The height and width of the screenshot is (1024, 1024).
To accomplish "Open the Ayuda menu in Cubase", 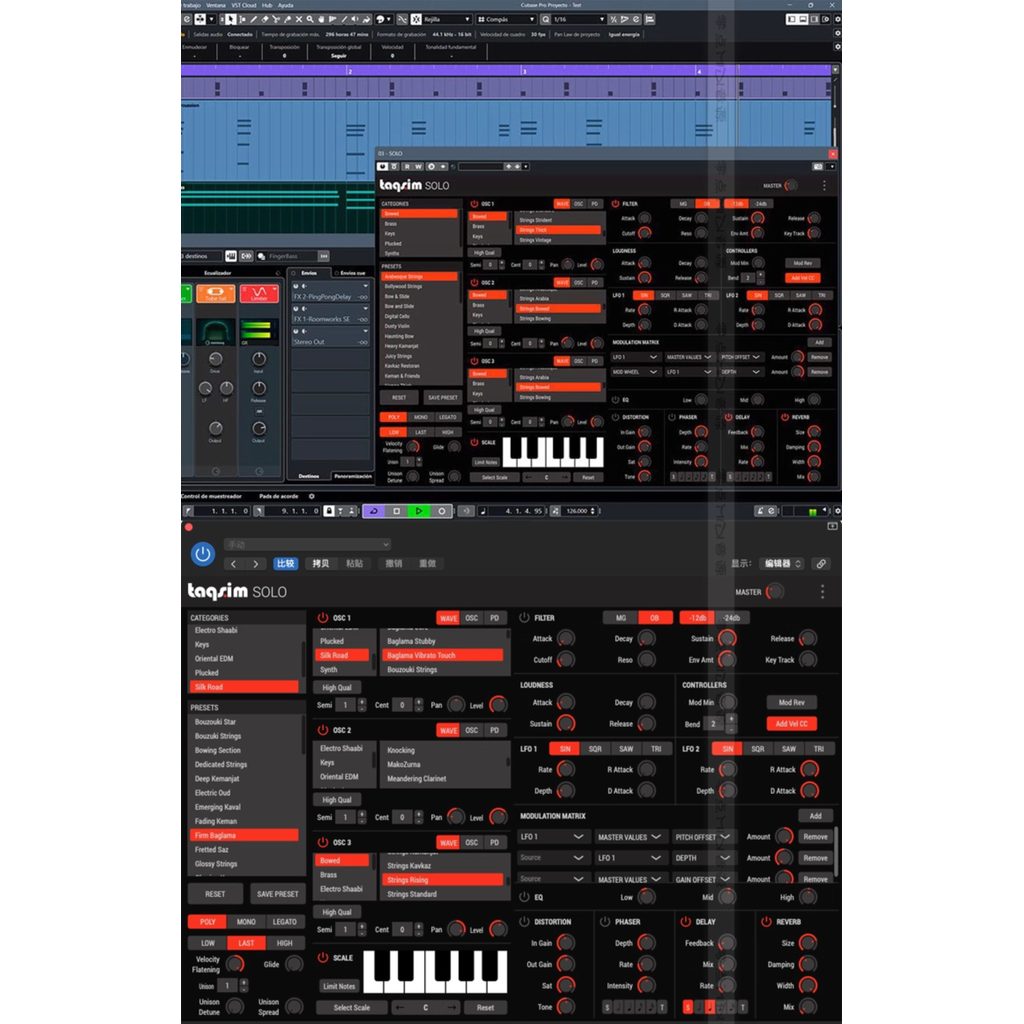I will (x=285, y=5).
